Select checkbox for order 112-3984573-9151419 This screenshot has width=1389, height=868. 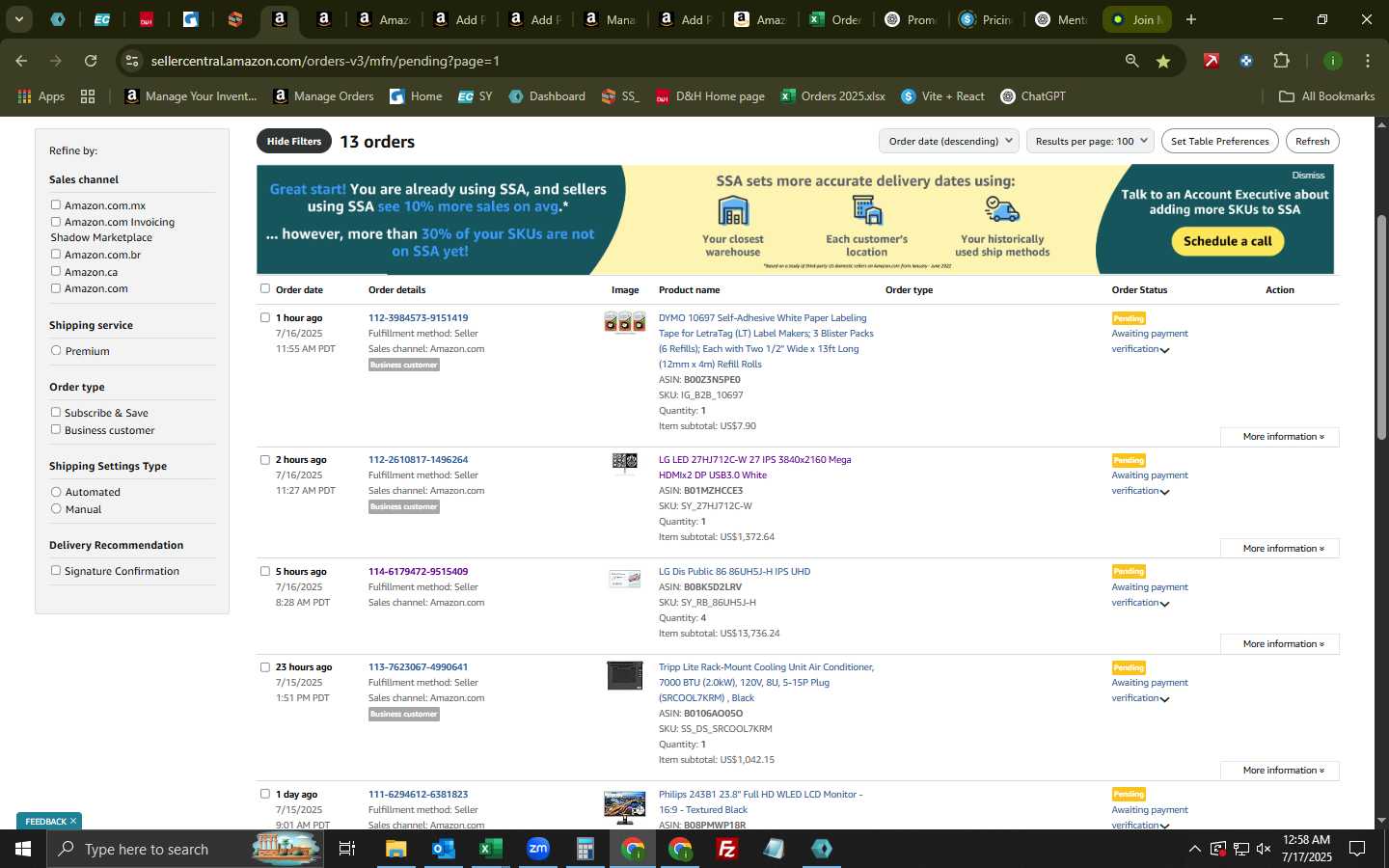(265, 317)
